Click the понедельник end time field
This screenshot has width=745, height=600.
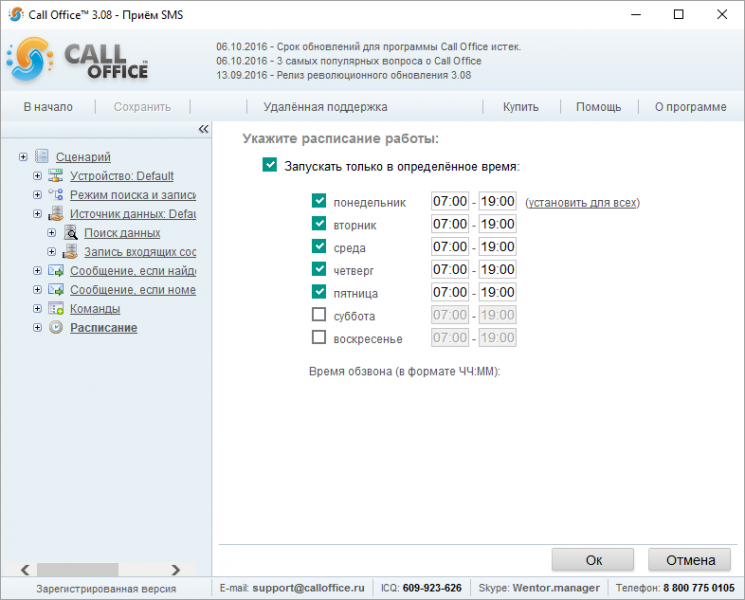pyautogui.click(x=497, y=201)
